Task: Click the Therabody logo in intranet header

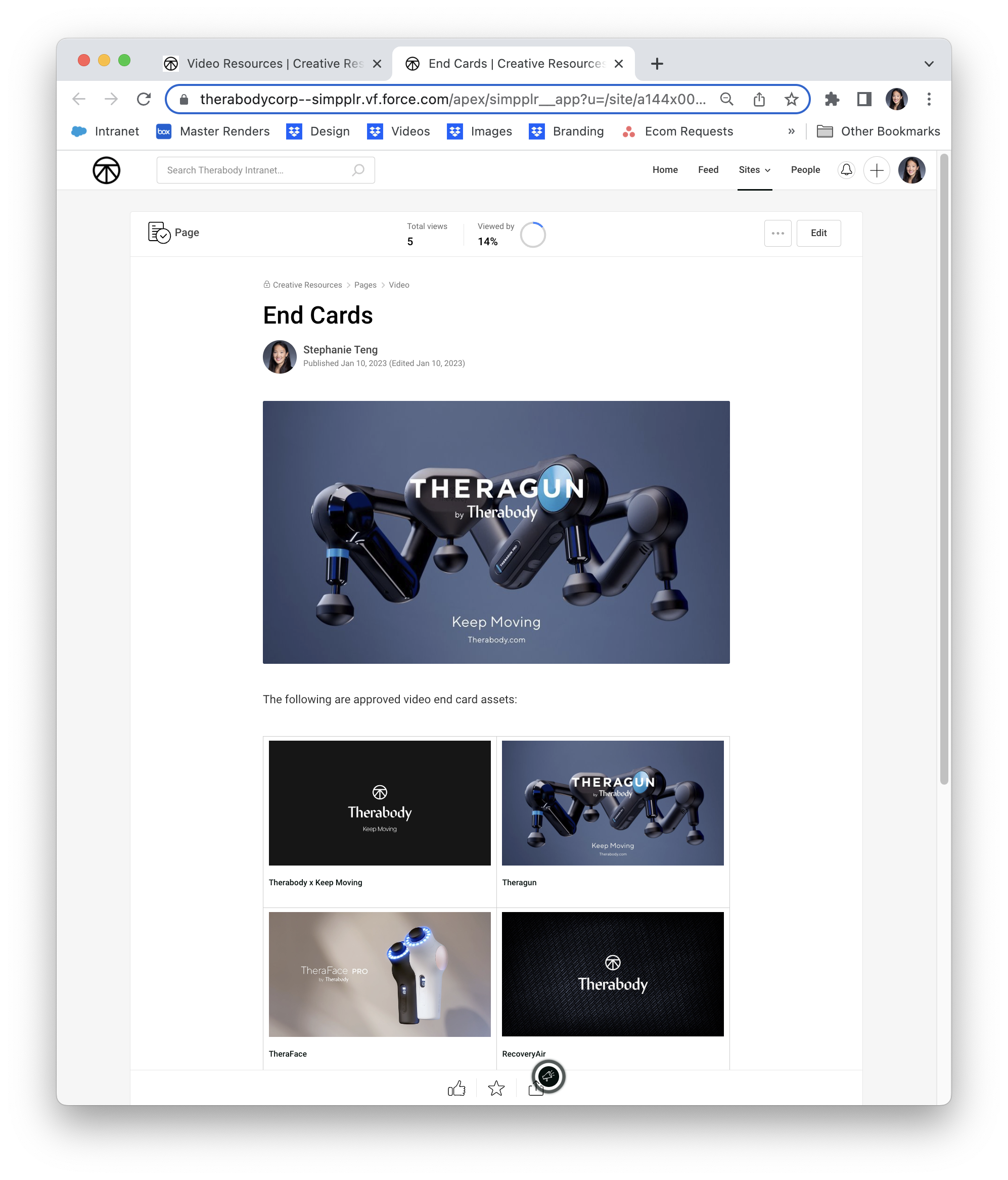Action: pyautogui.click(x=107, y=170)
